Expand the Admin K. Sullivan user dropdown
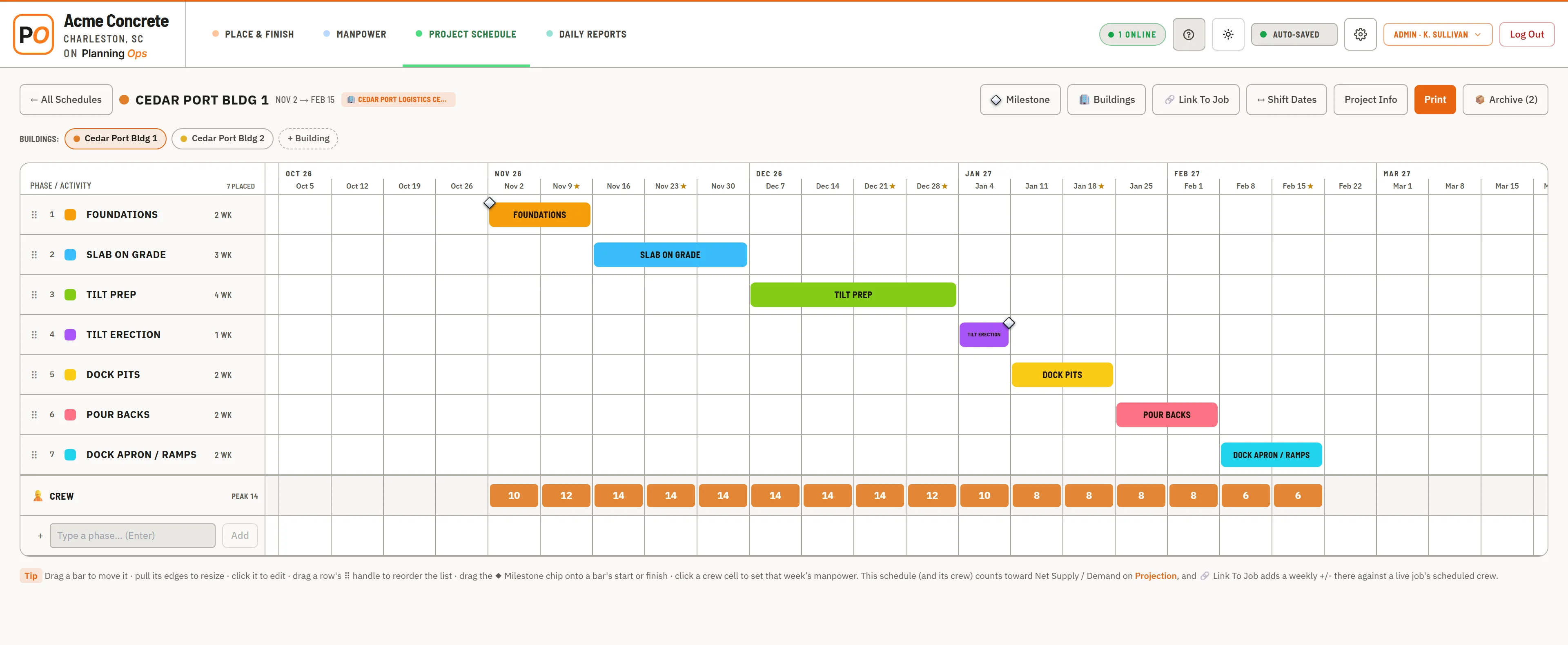The image size is (1568, 645). [x=1437, y=35]
